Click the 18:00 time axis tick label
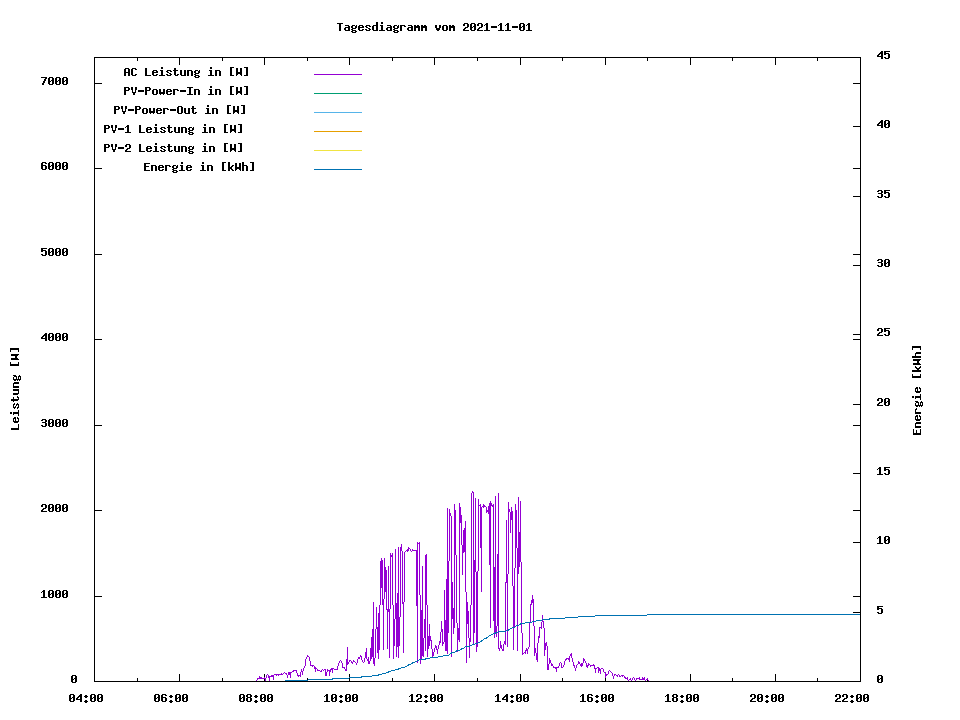 [682, 698]
